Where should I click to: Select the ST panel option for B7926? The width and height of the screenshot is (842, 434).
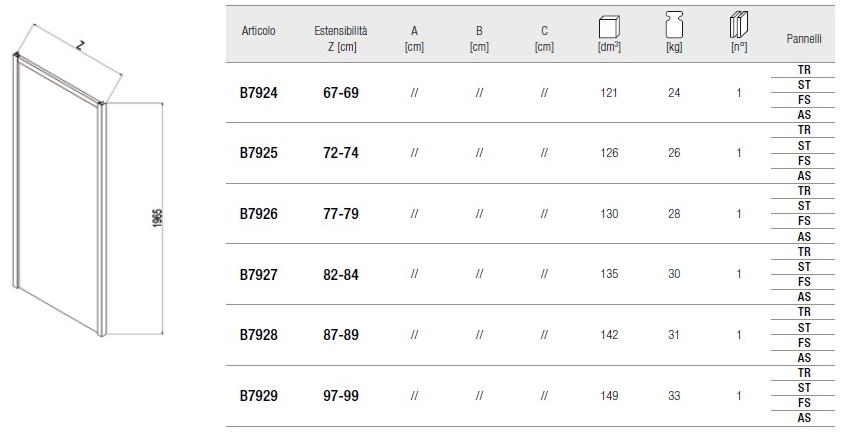[x=804, y=206]
